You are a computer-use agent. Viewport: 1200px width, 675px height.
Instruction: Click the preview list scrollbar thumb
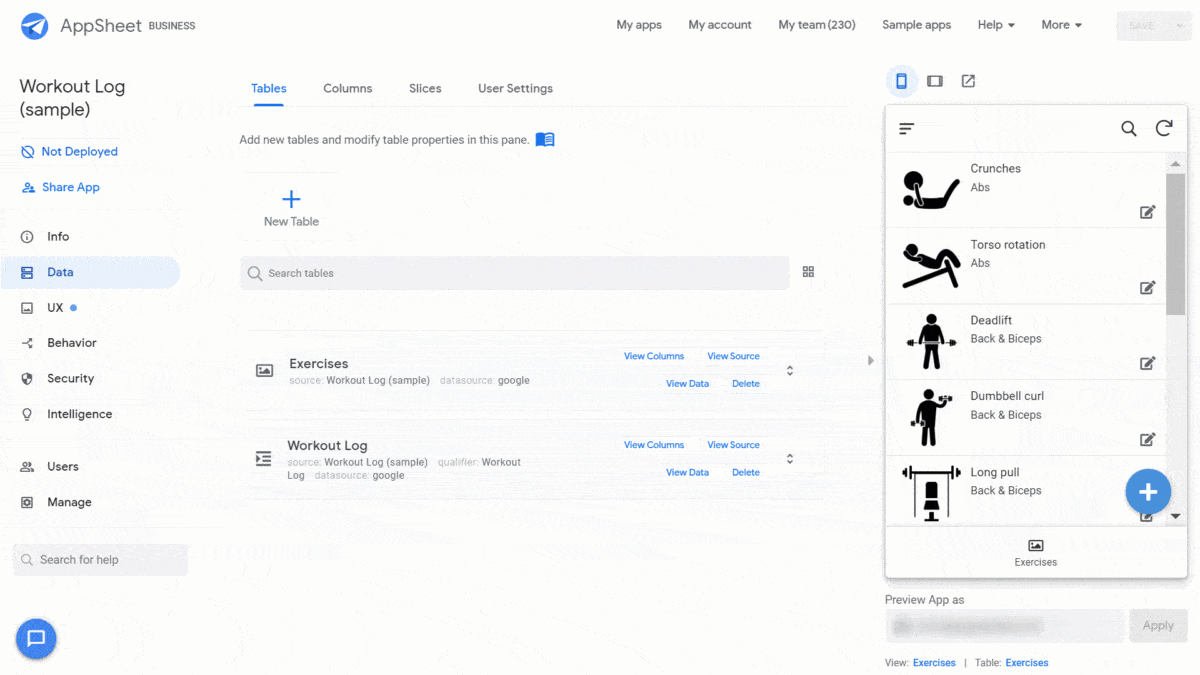[1176, 244]
